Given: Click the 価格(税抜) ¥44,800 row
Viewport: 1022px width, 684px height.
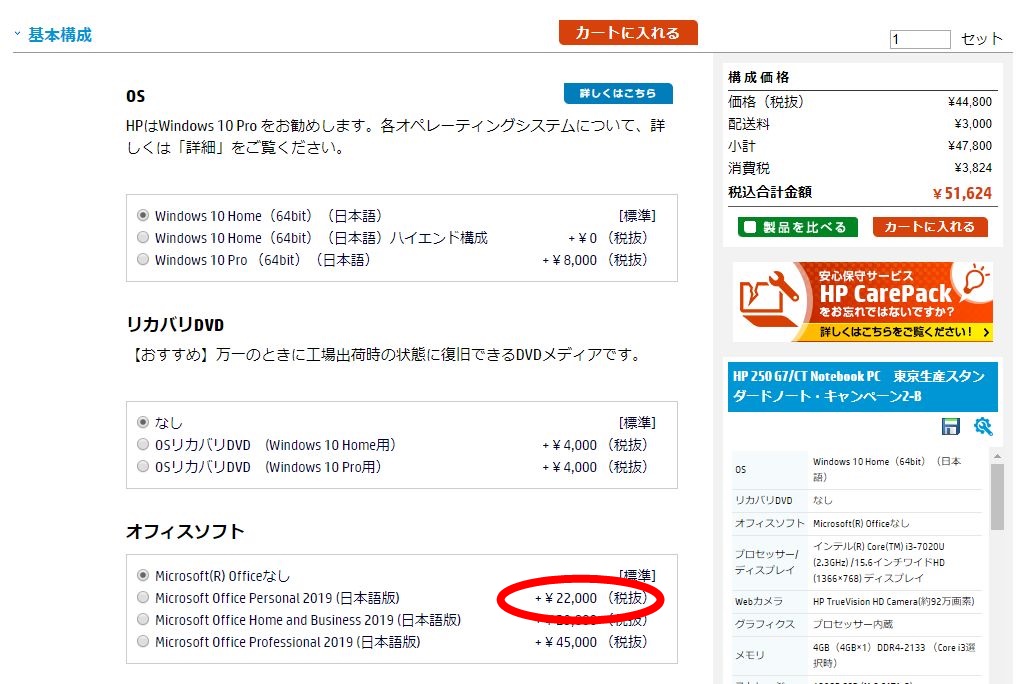Looking at the screenshot, I should 860,102.
